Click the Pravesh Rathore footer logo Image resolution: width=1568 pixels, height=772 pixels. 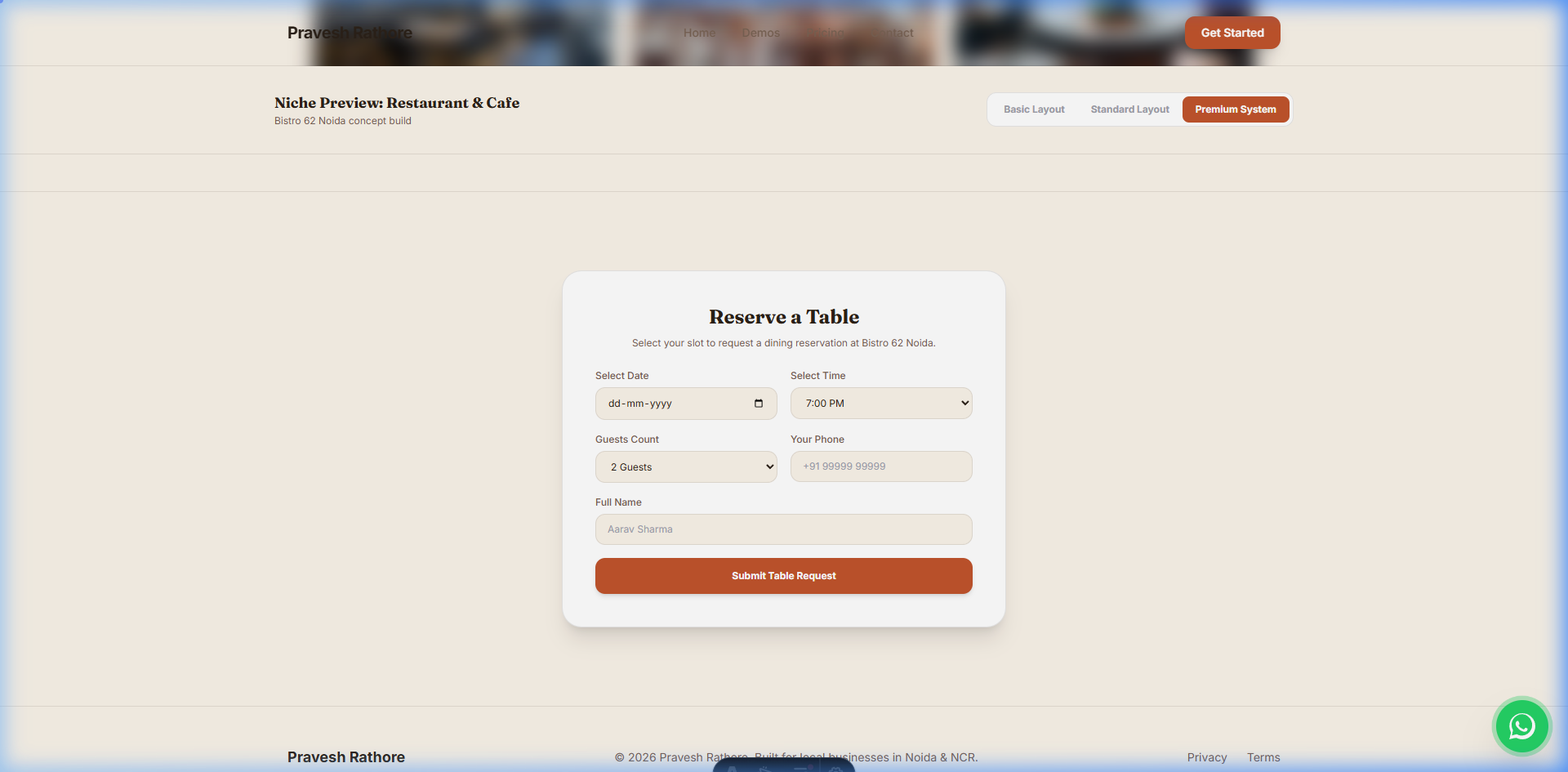tap(346, 757)
